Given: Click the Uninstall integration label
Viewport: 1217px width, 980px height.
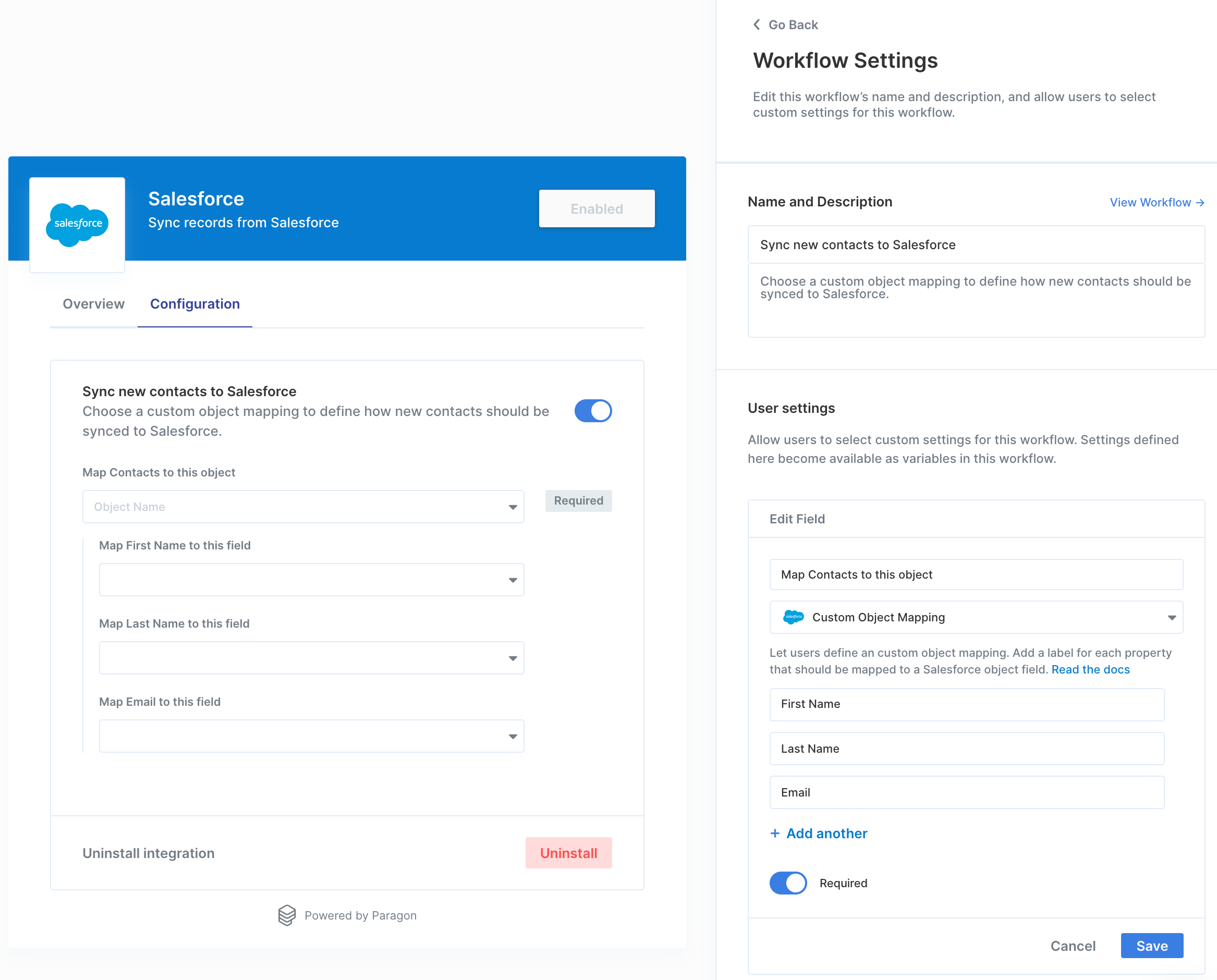Looking at the screenshot, I should [149, 853].
